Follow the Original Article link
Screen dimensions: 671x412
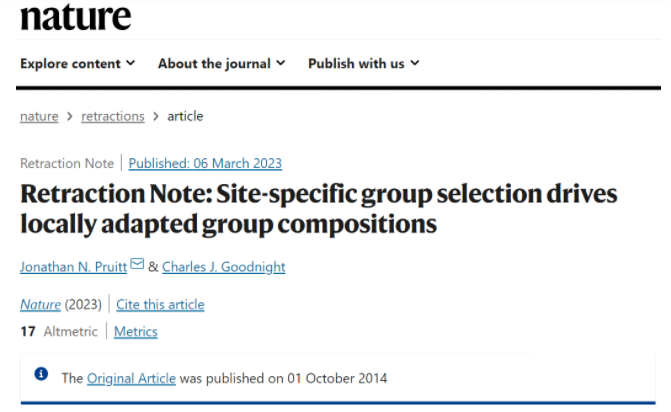click(x=131, y=378)
